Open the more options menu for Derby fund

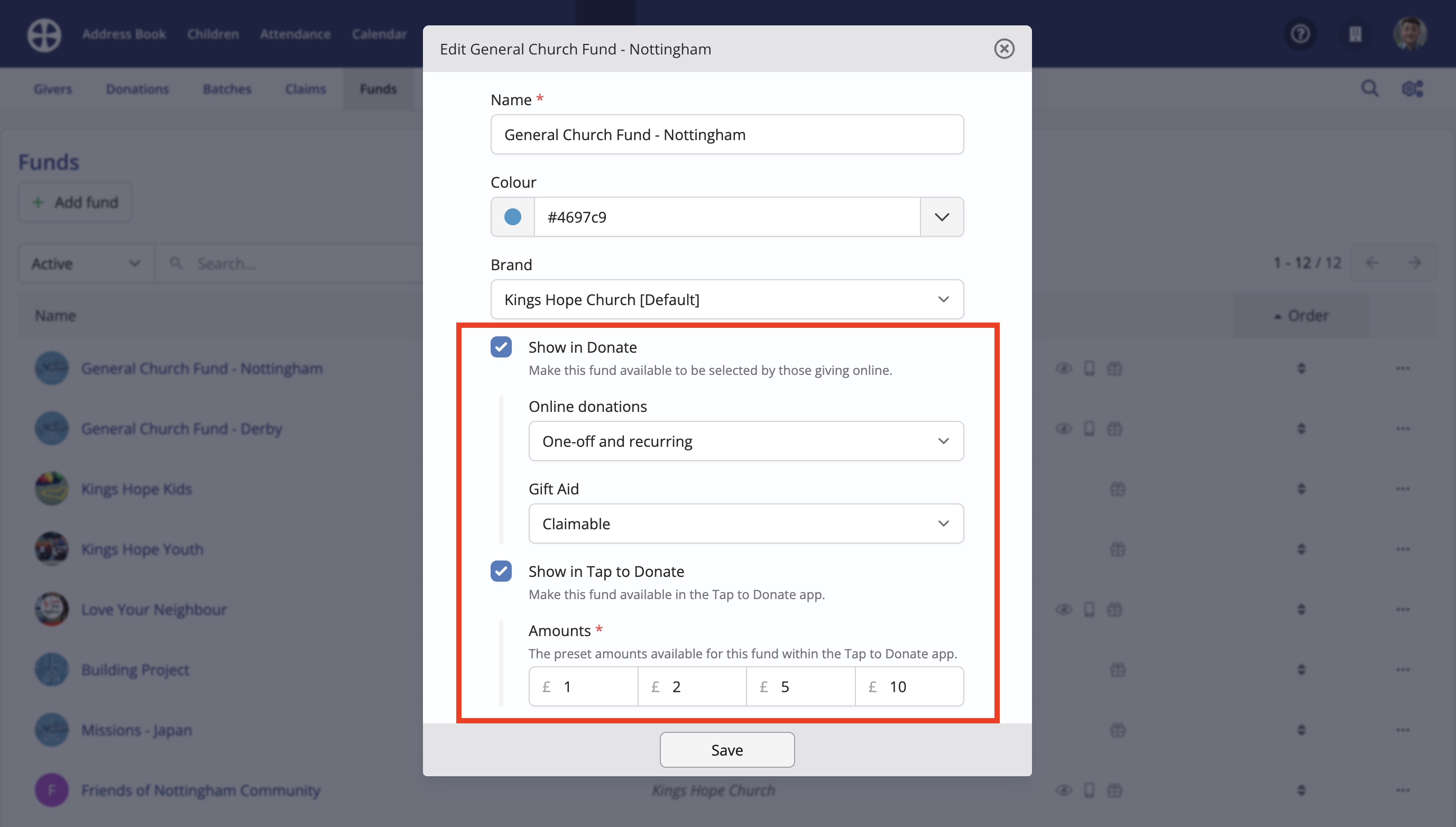pos(1403,429)
